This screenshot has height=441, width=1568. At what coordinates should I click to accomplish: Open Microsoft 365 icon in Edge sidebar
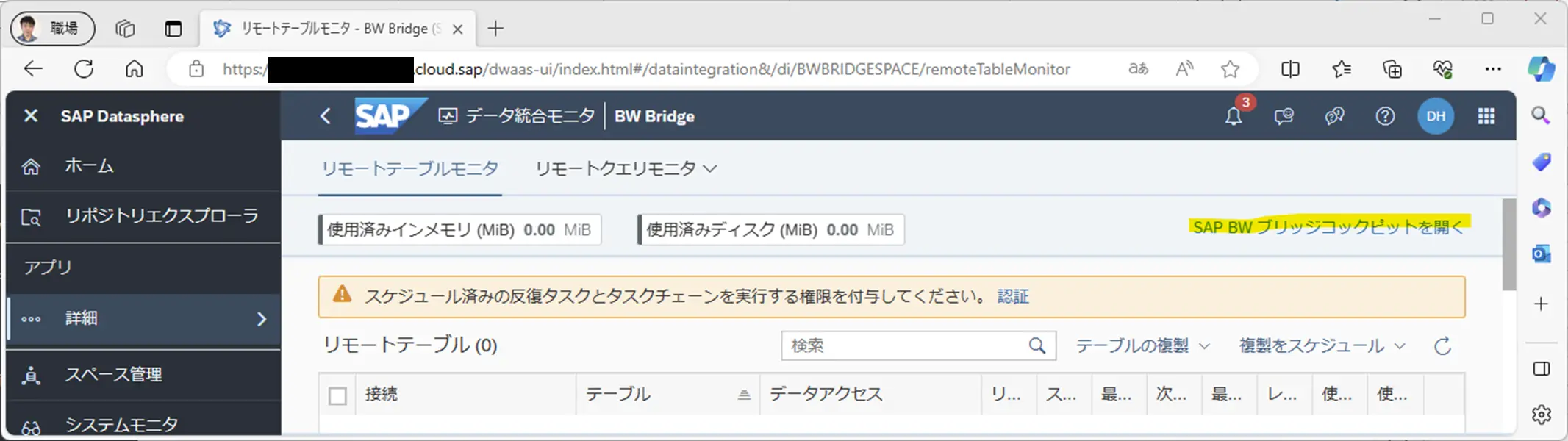pyautogui.click(x=1541, y=208)
